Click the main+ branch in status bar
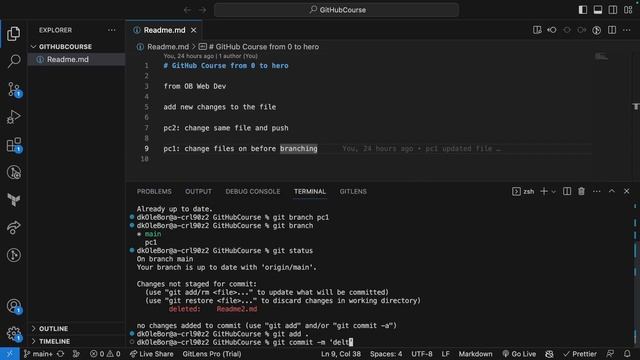 (x=38, y=354)
